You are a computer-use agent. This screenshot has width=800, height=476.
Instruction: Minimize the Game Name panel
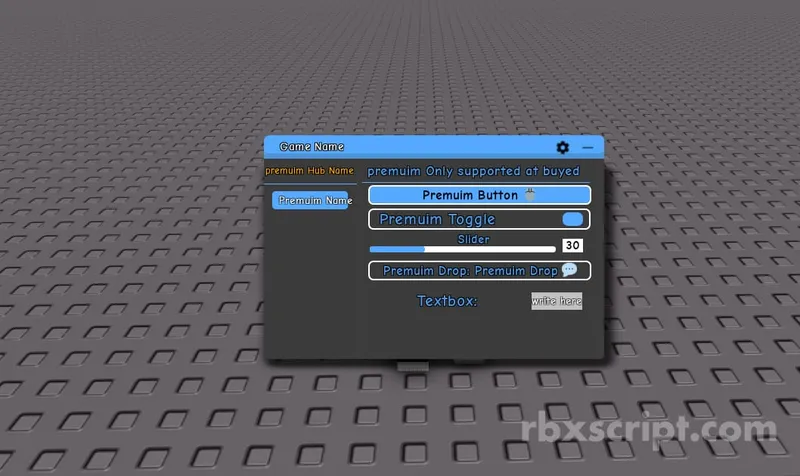tap(588, 148)
